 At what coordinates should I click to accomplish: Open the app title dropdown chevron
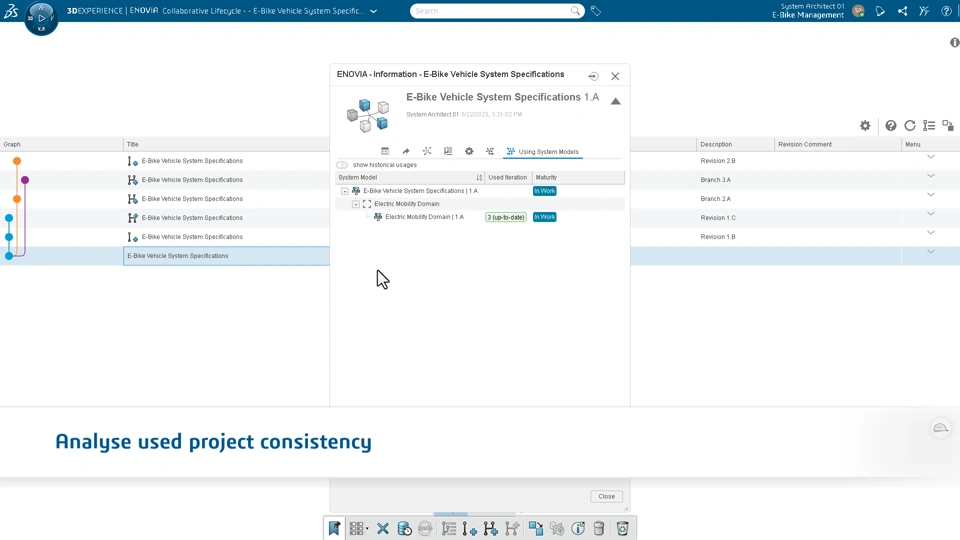pos(373,11)
